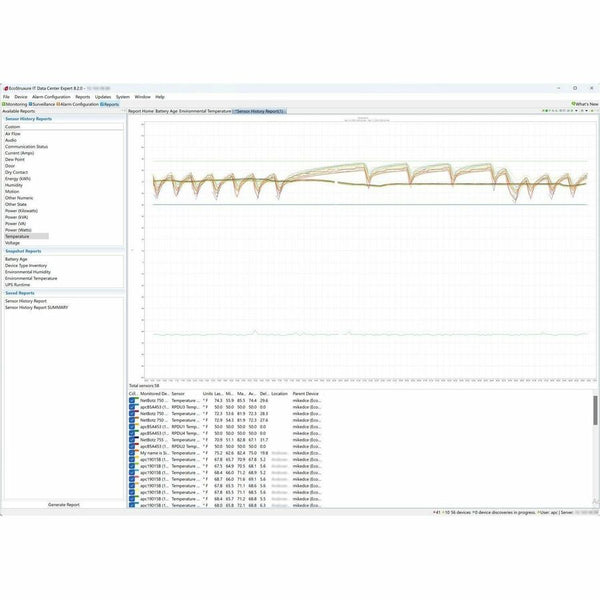Select Dew Point report type
This screenshot has width=600, height=600.
(15, 159)
